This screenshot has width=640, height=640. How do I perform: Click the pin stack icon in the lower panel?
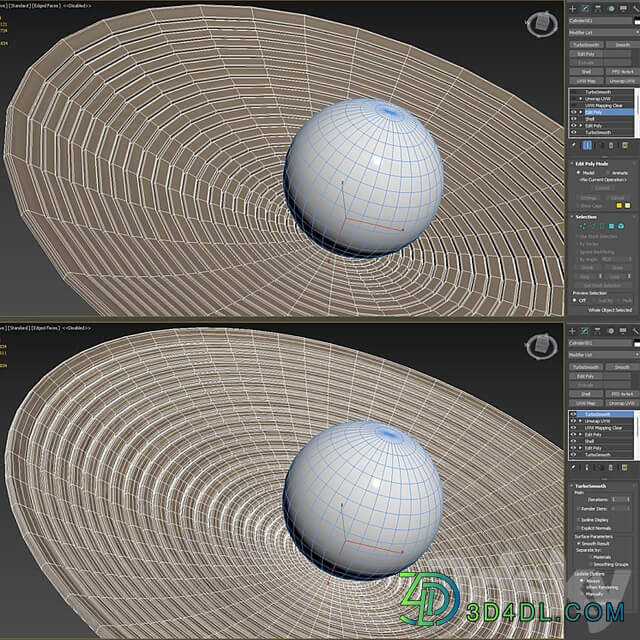[573, 468]
